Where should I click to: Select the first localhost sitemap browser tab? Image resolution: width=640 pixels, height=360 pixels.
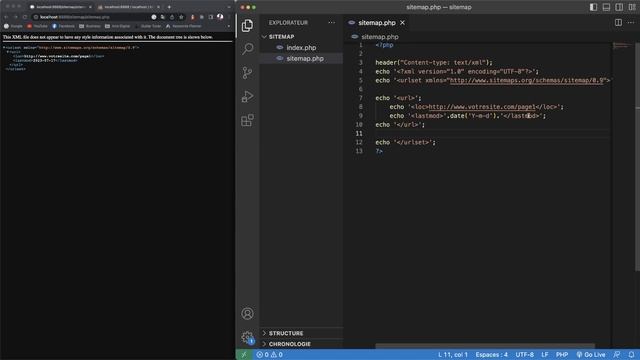pyautogui.click(x=60, y=7)
